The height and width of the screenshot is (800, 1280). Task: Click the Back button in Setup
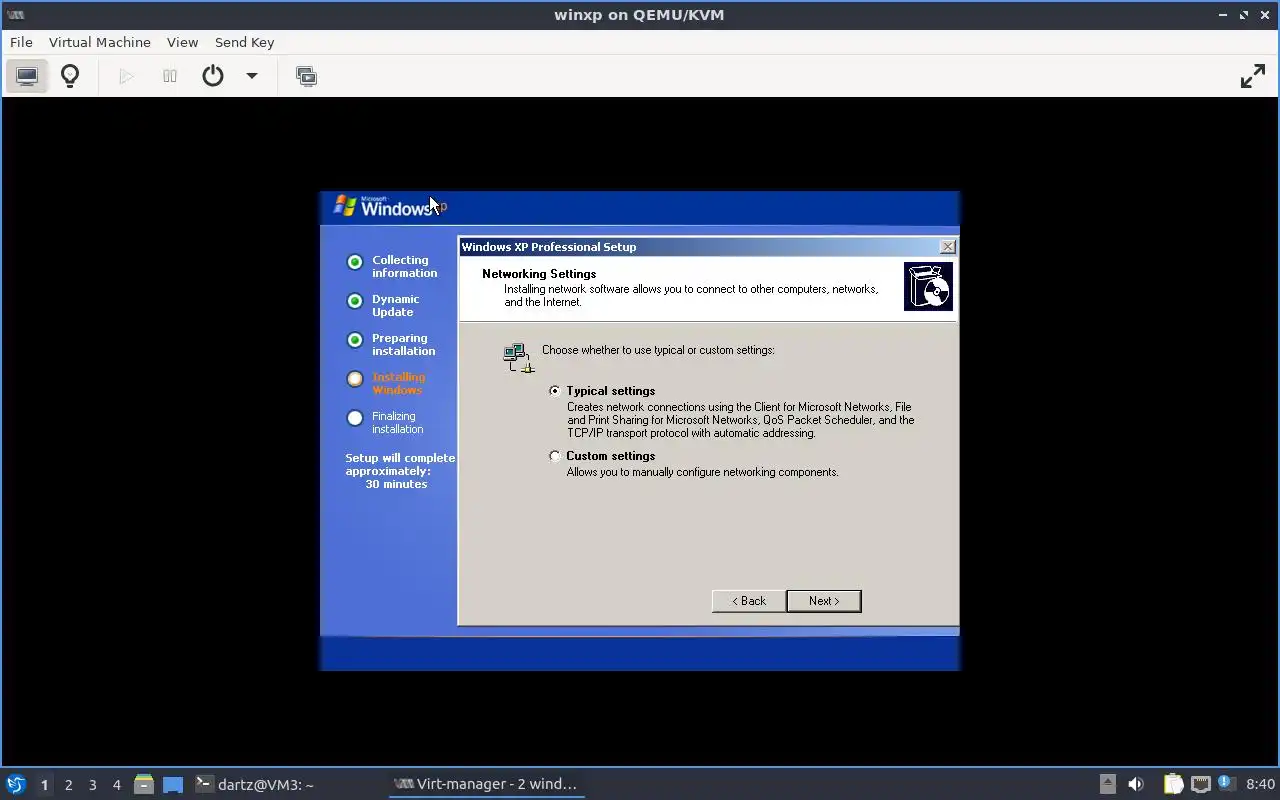(x=748, y=601)
